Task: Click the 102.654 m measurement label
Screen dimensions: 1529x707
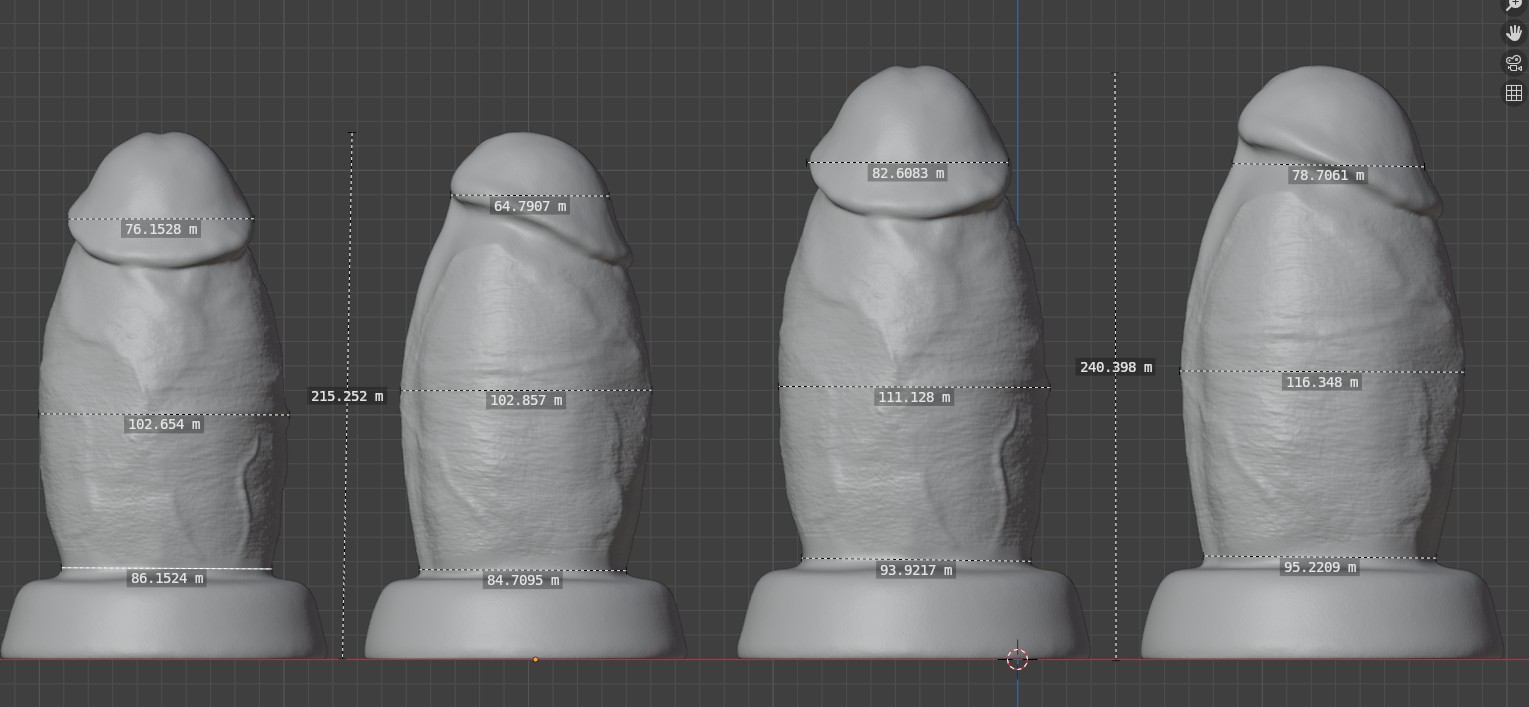Action: tap(164, 425)
